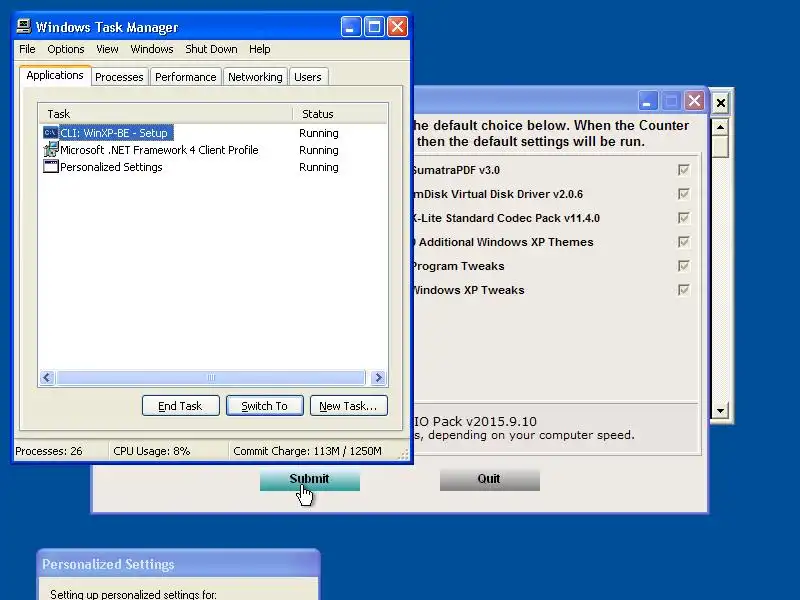The width and height of the screenshot is (800, 600).
Task: Sort by the Task column header
Action: pos(165,114)
